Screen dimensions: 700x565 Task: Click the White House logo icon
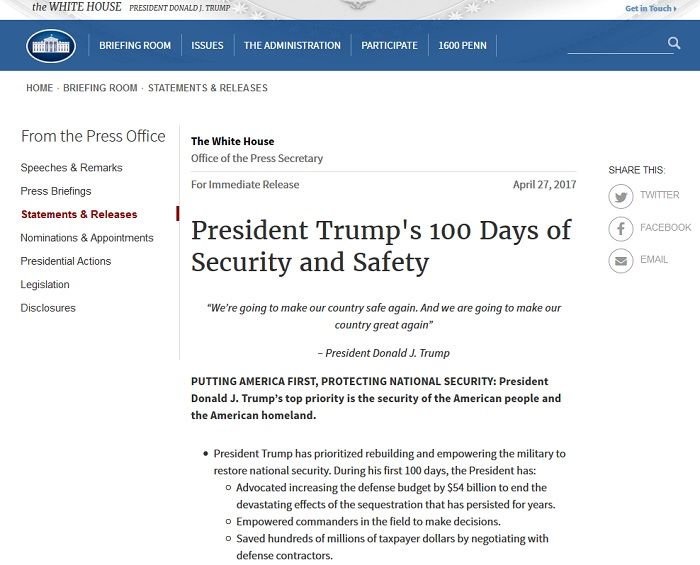pos(51,46)
